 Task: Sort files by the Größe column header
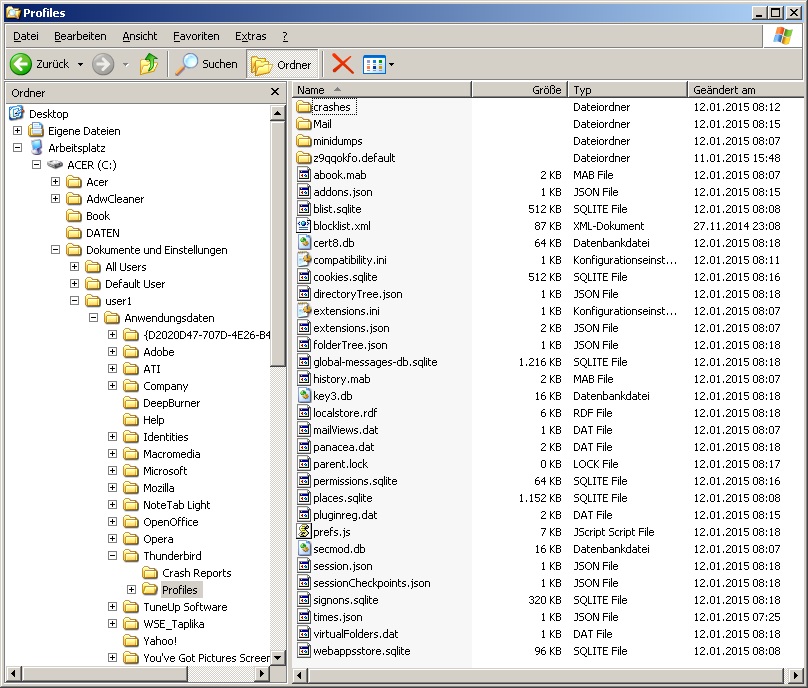pos(519,90)
